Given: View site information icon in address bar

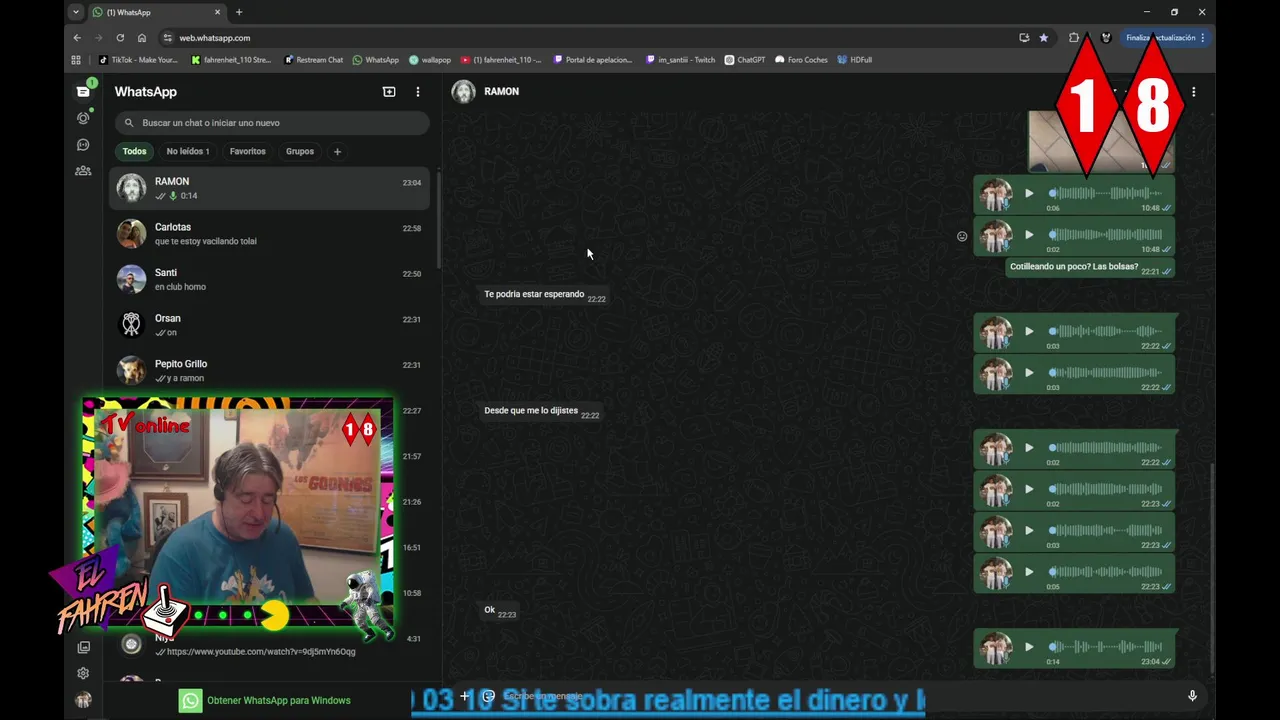Looking at the screenshot, I should (167, 38).
